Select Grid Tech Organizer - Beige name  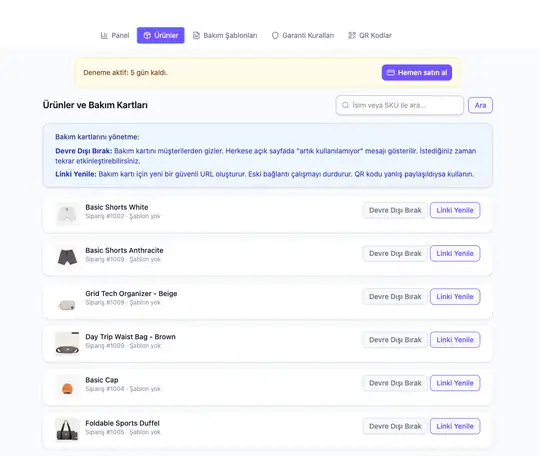131,294
